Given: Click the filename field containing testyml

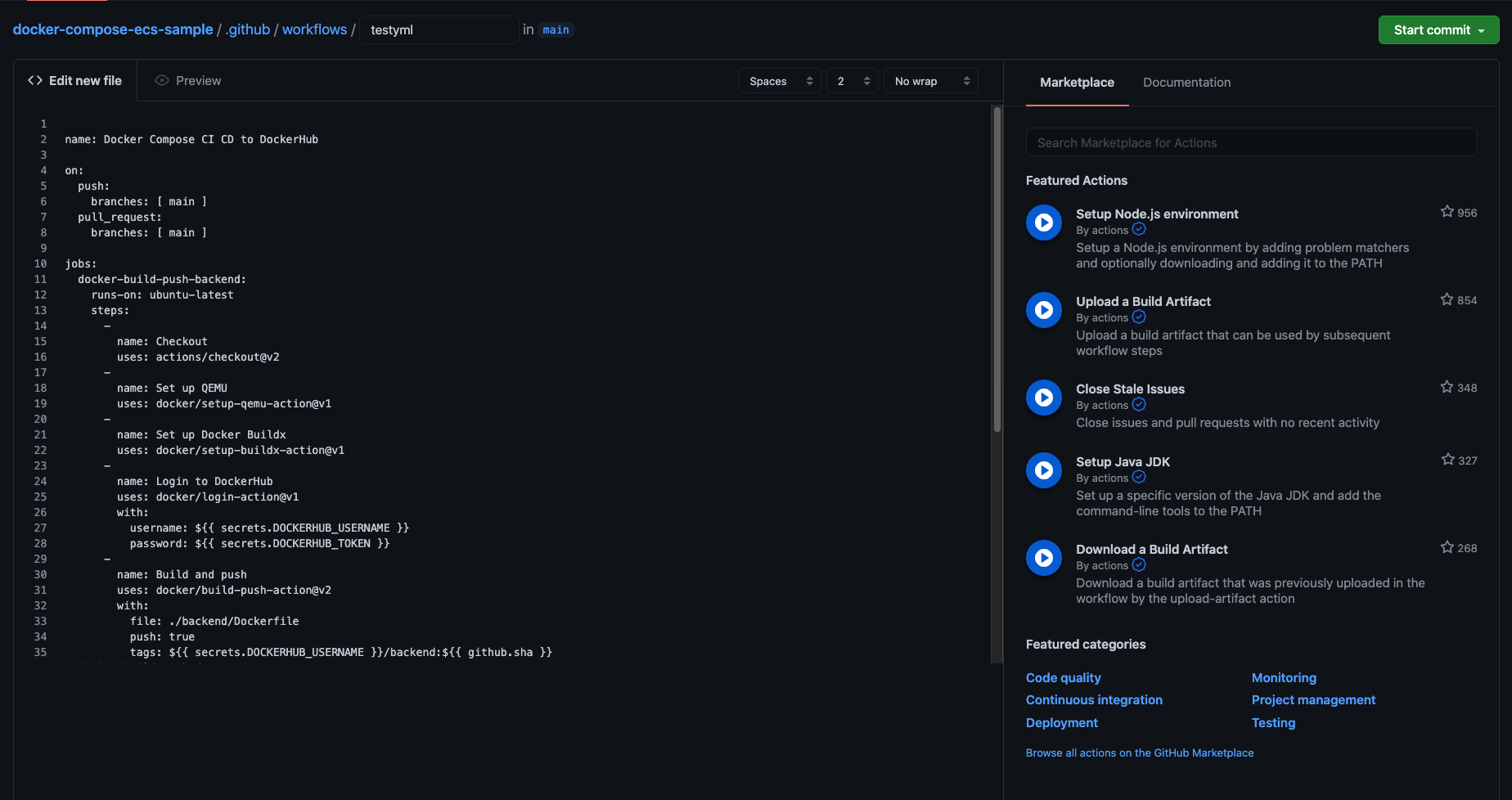Looking at the screenshot, I should point(439,30).
